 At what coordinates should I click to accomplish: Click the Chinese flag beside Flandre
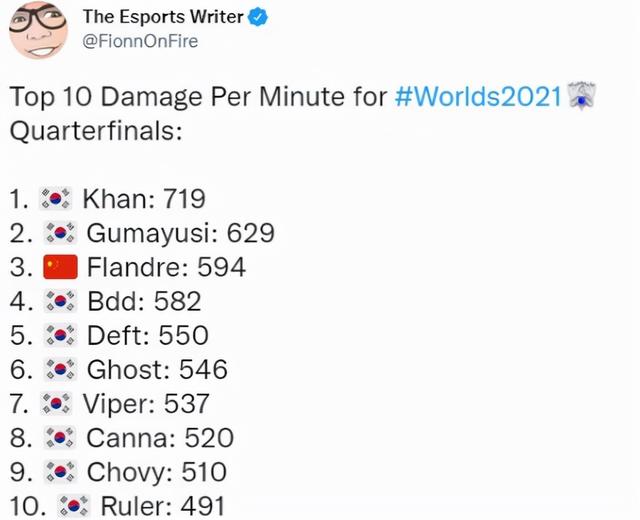tap(62, 268)
